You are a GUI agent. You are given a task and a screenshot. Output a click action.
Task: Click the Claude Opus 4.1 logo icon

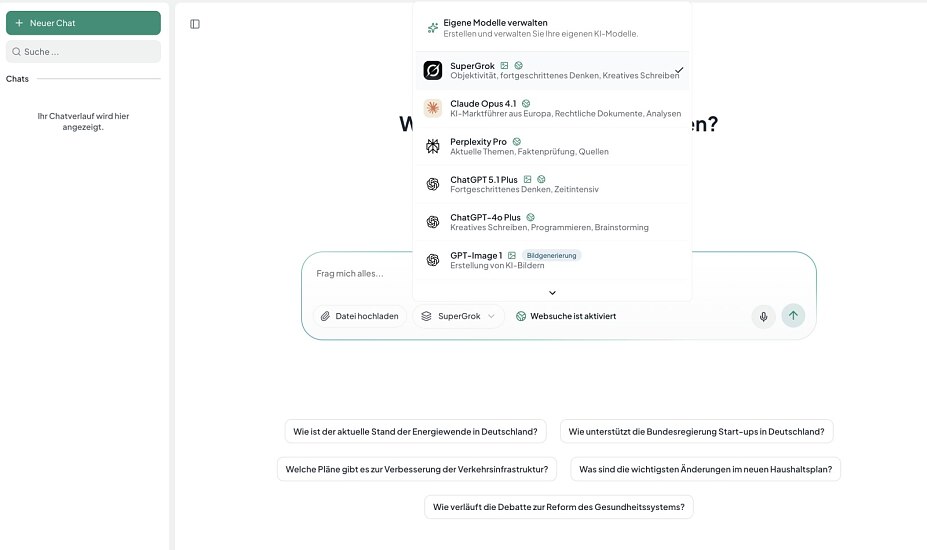point(432,108)
